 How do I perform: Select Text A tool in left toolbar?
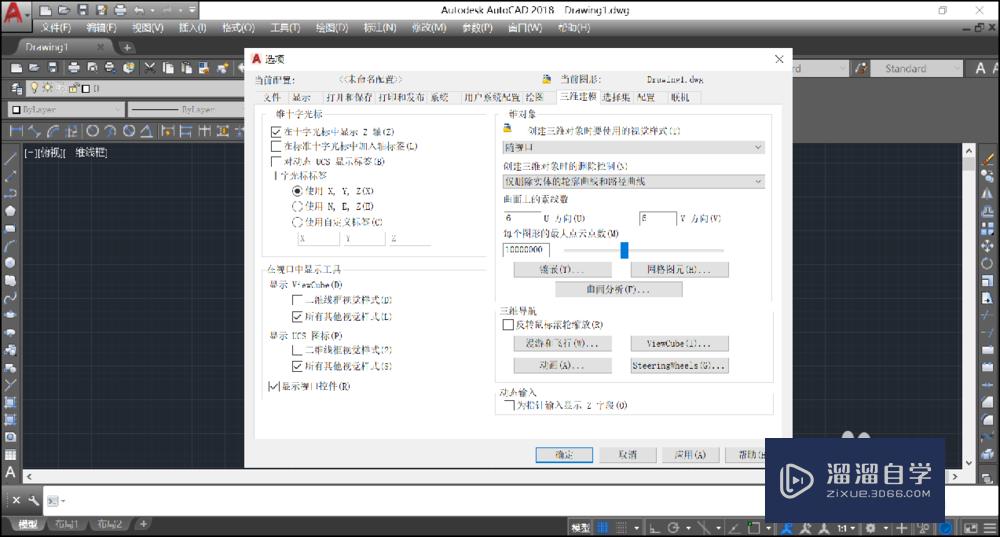(10, 473)
